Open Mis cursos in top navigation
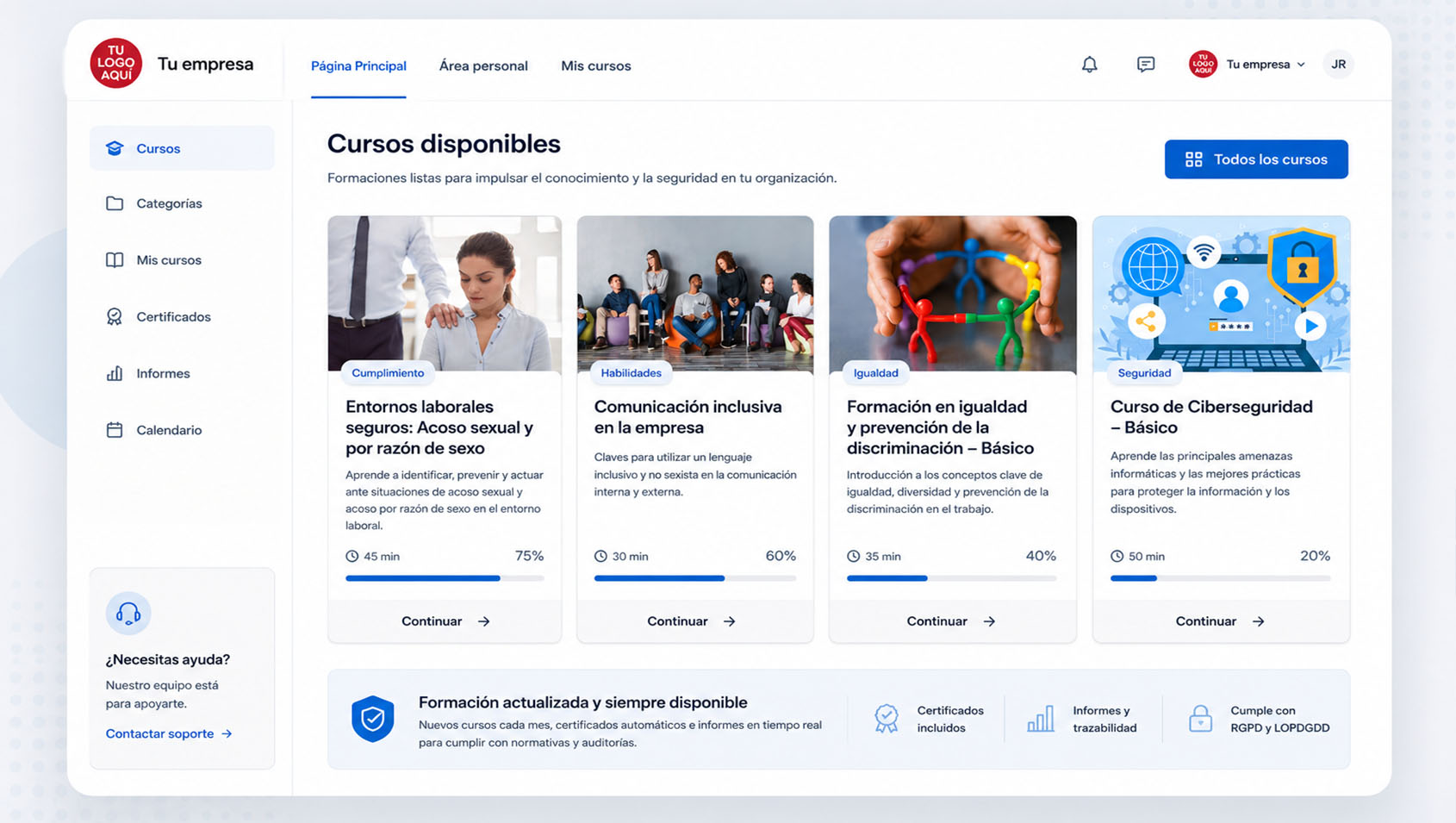The image size is (1456, 823). click(x=596, y=66)
